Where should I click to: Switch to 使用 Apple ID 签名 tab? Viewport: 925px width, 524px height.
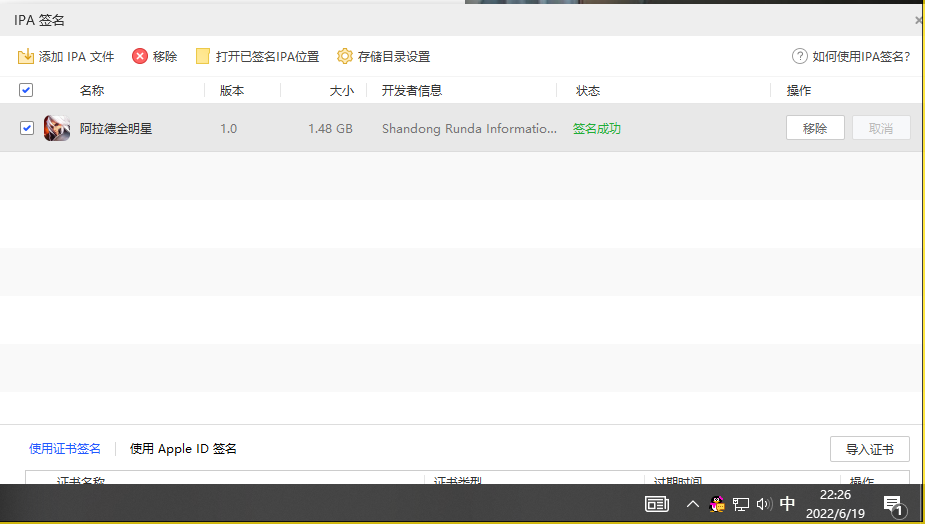tap(183, 449)
